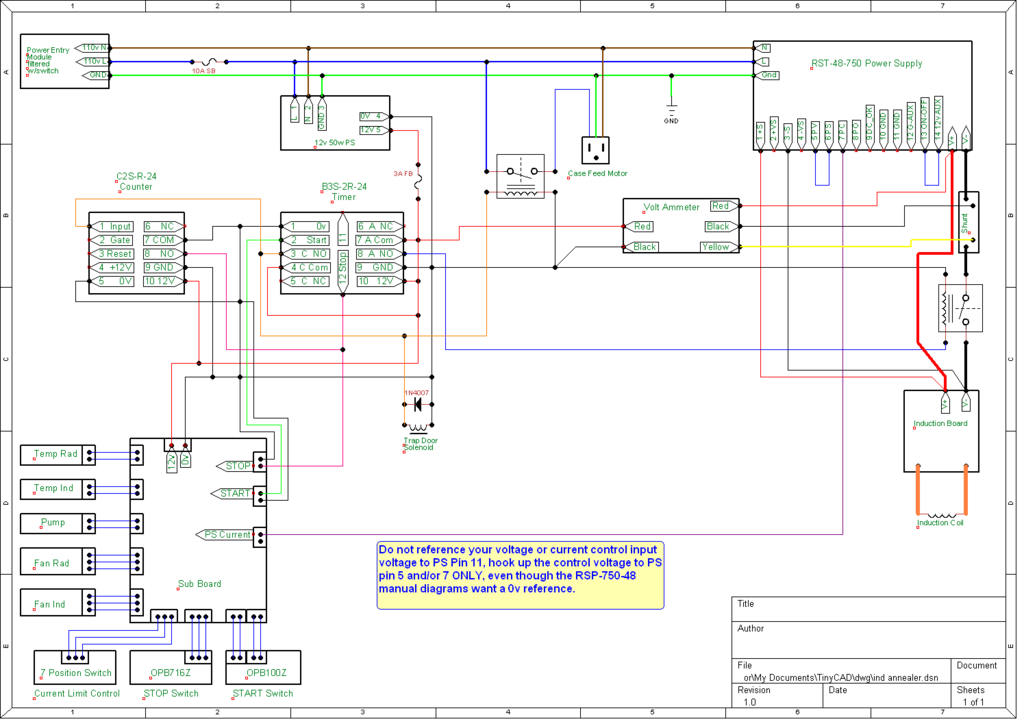Click the Power Entry Module label
Viewport: 1024px width, 726px height.
tap(47, 60)
